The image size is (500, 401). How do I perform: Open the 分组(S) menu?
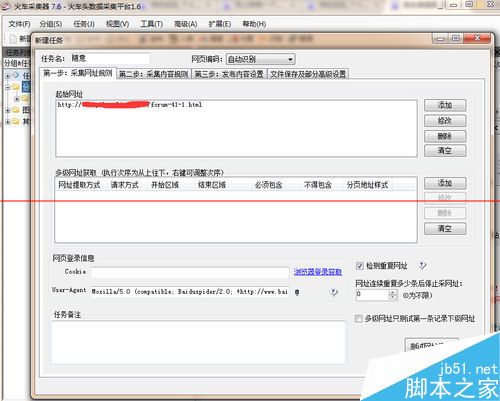coord(51,24)
